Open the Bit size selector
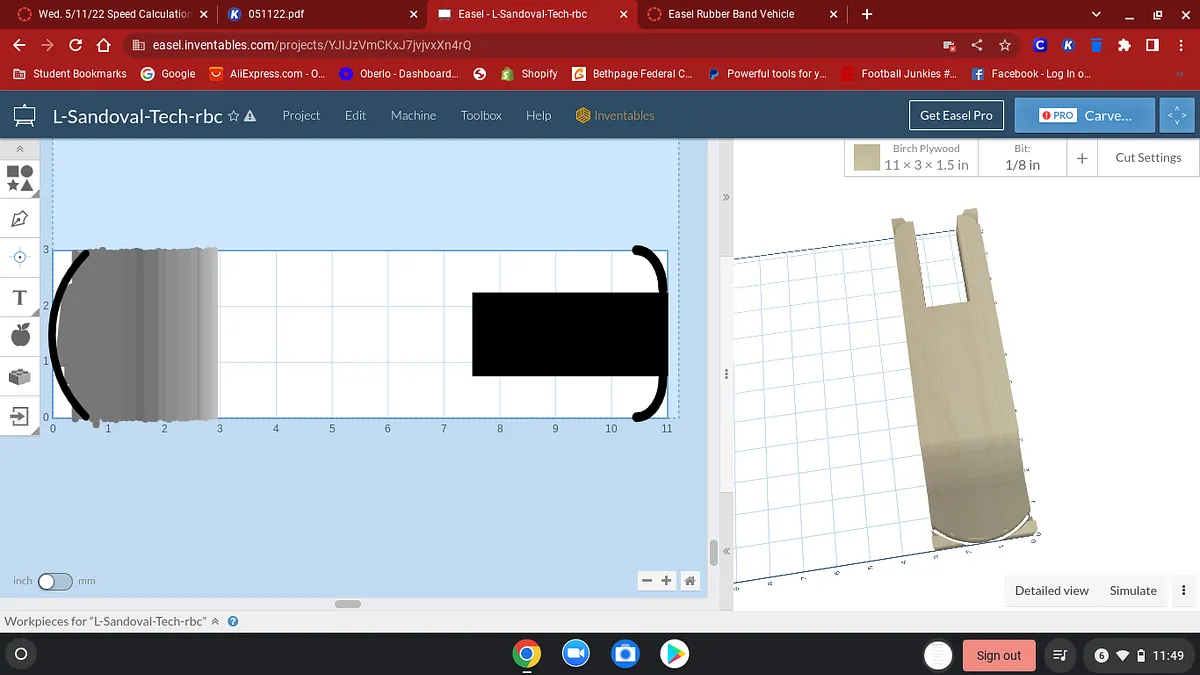Image resolution: width=1200 pixels, height=675 pixels. 1021,157
